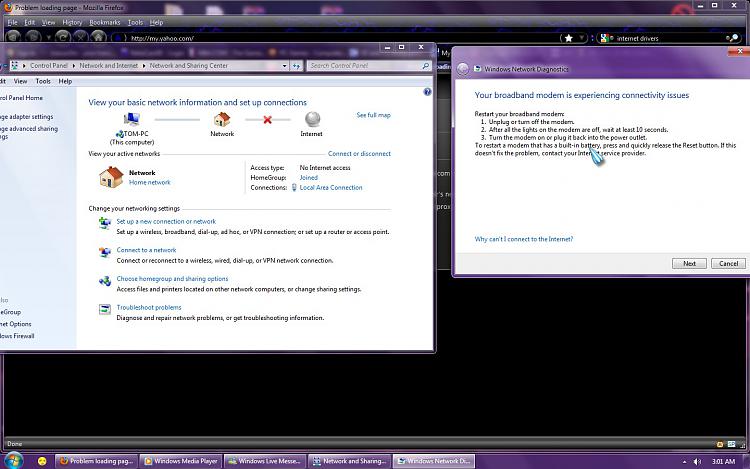Open Firefox Help menu

[156, 22]
